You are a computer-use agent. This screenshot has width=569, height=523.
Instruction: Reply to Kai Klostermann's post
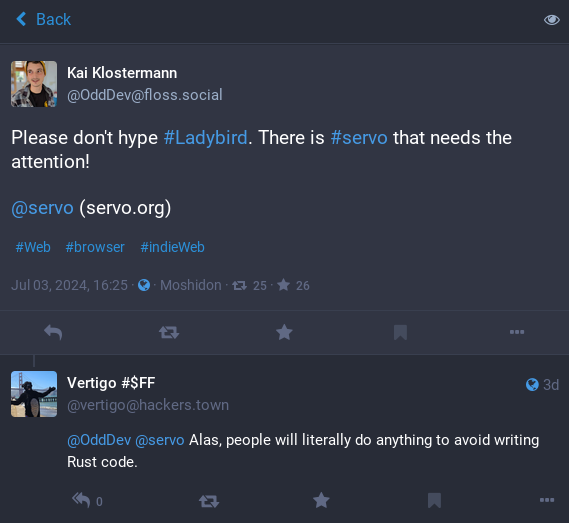(53, 332)
